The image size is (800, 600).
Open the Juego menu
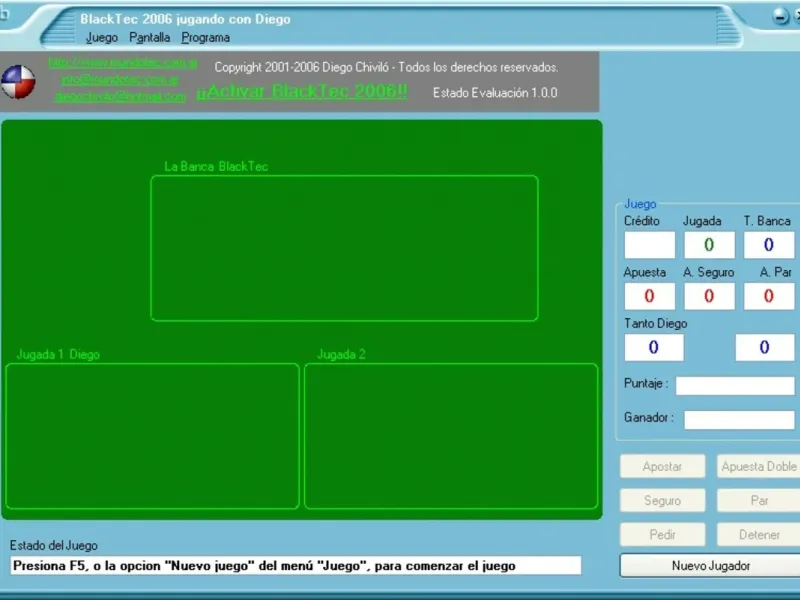pos(102,38)
